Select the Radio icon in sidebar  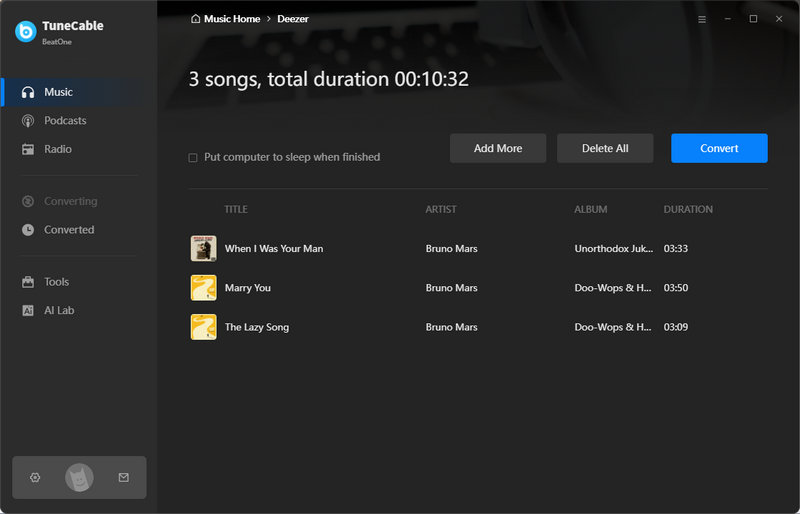point(28,149)
